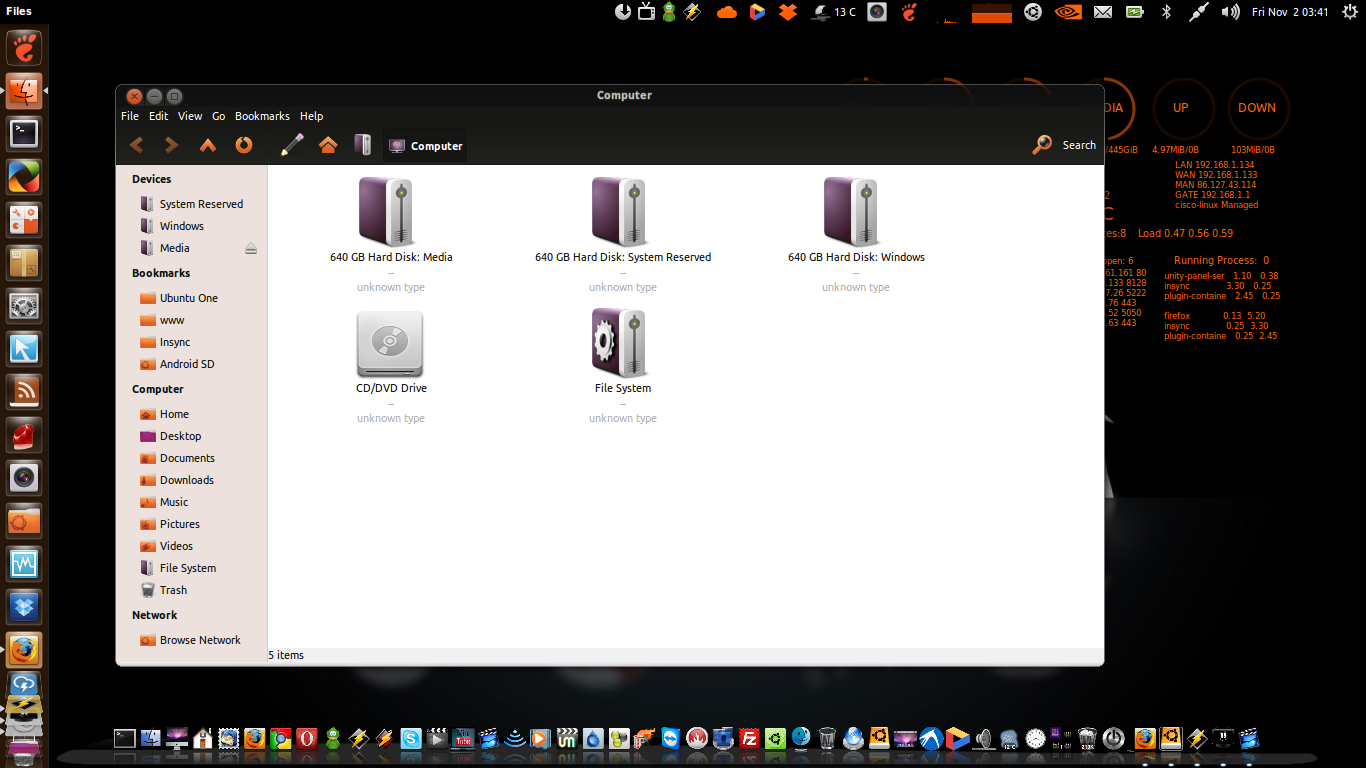1366x768 pixels.
Task: Open the Bookmarks menu
Action: point(262,116)
